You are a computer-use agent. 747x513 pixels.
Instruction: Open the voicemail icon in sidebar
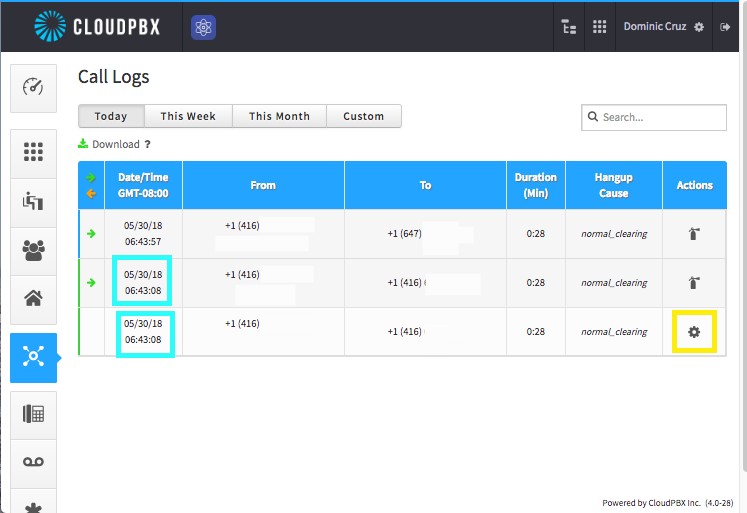pos(33,462)
